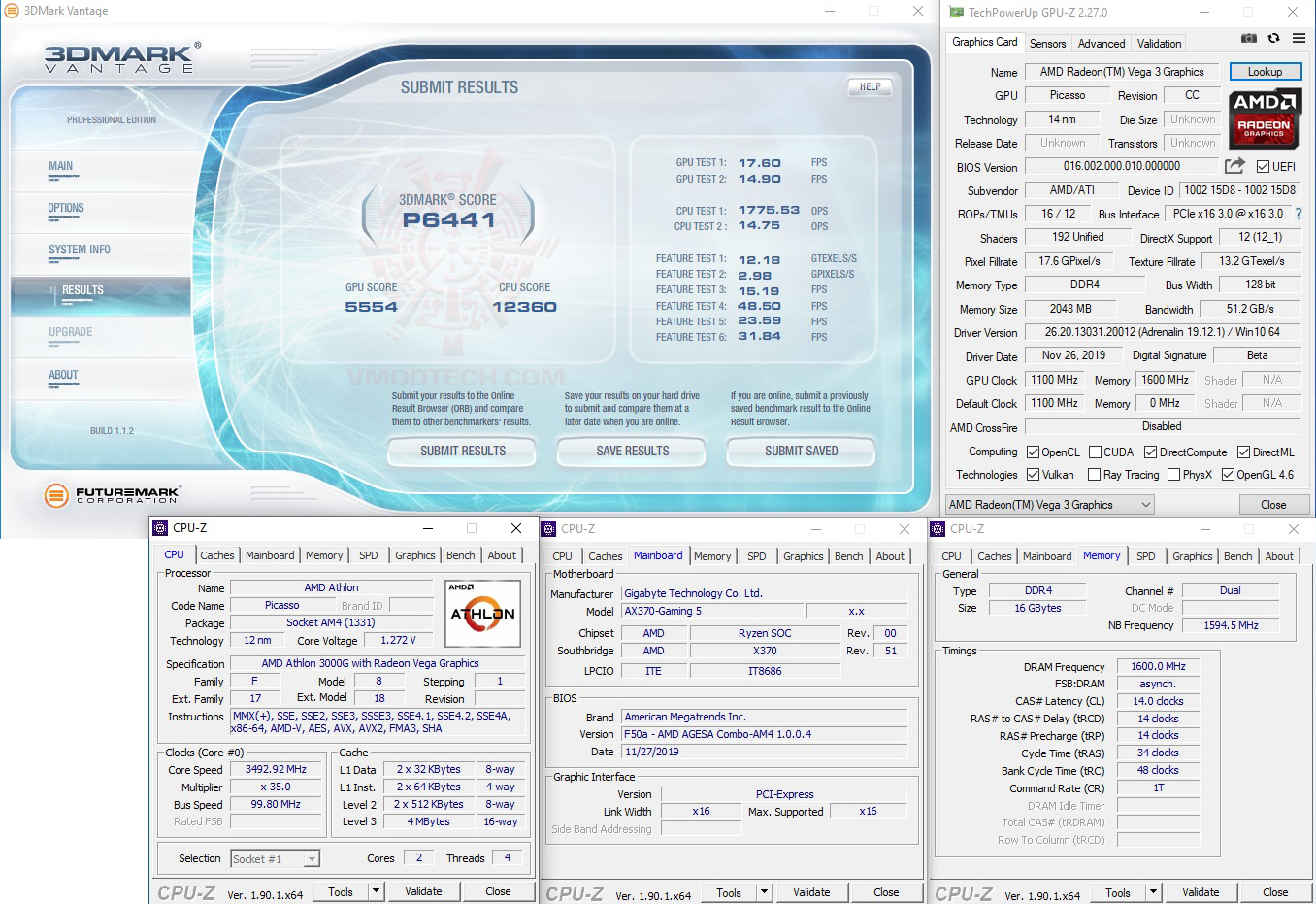Click the Close button in GPU-Z

coord(1273,505)
